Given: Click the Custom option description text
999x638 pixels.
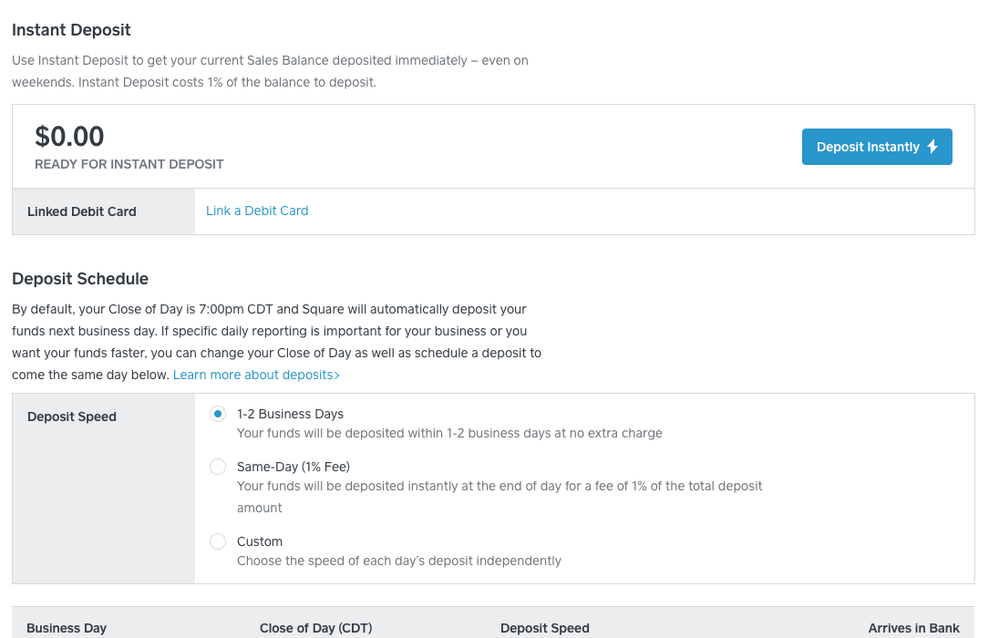Looking at the screenshot, I should [399, 561].
